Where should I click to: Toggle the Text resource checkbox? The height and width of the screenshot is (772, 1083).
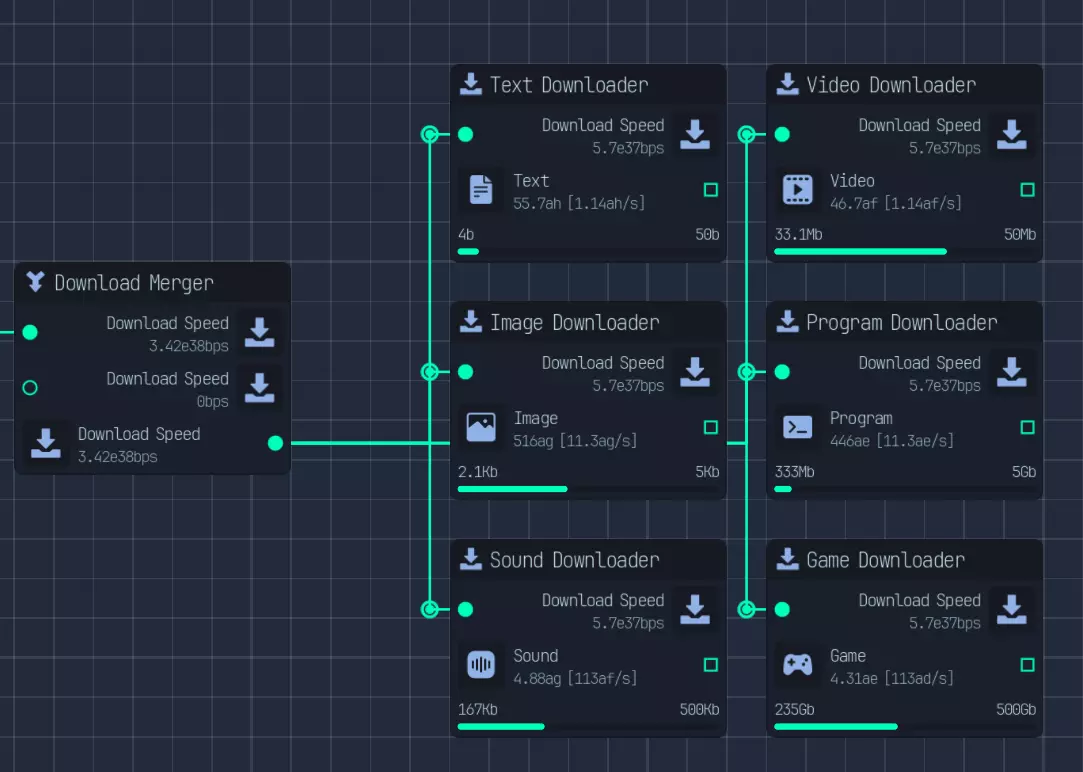(x=711, y=190)
